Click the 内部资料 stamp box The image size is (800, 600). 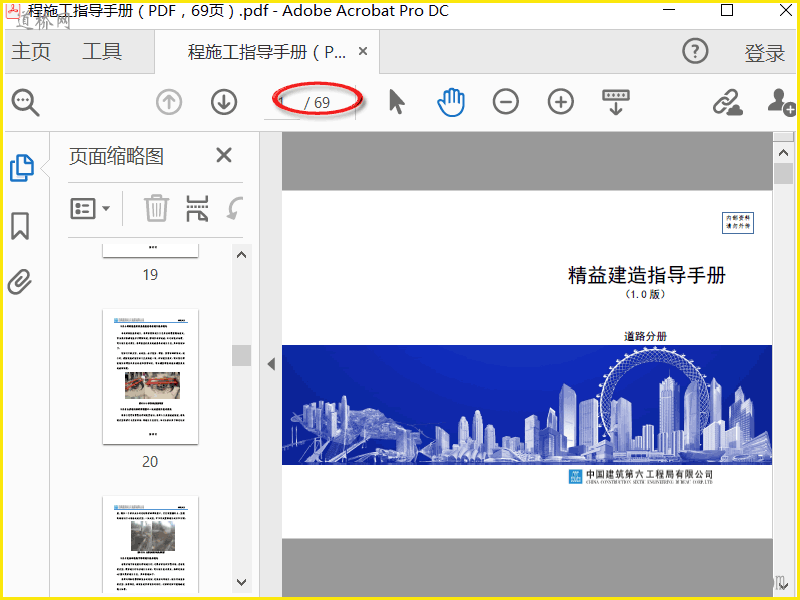(738, 222)
